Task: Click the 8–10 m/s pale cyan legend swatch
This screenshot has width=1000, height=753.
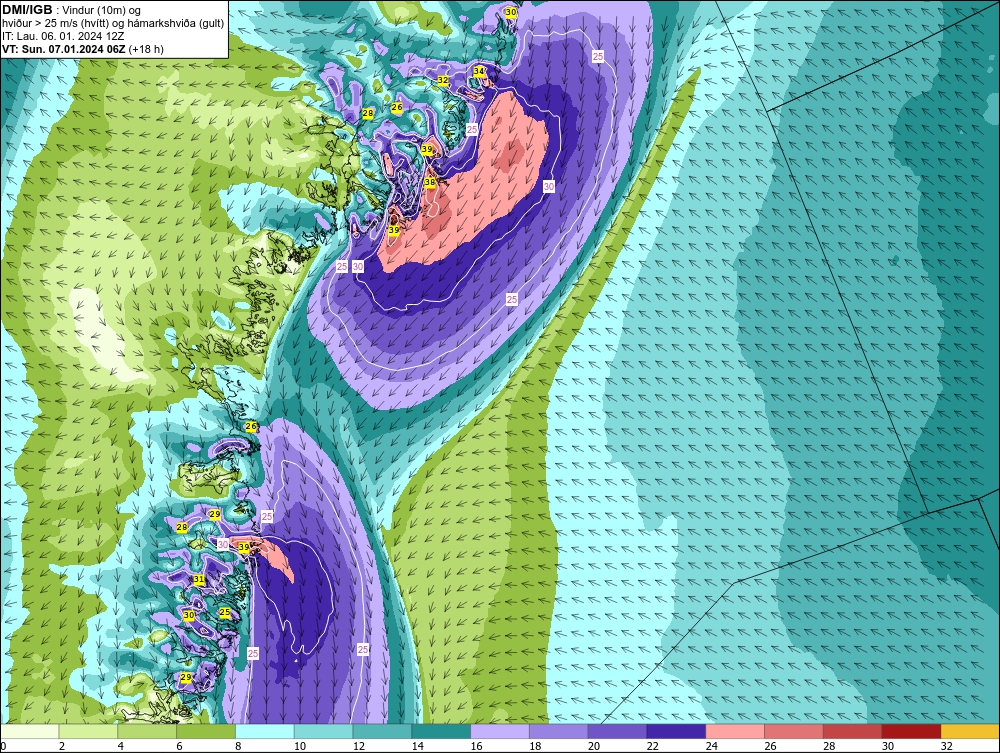Action: pos(265,731)
